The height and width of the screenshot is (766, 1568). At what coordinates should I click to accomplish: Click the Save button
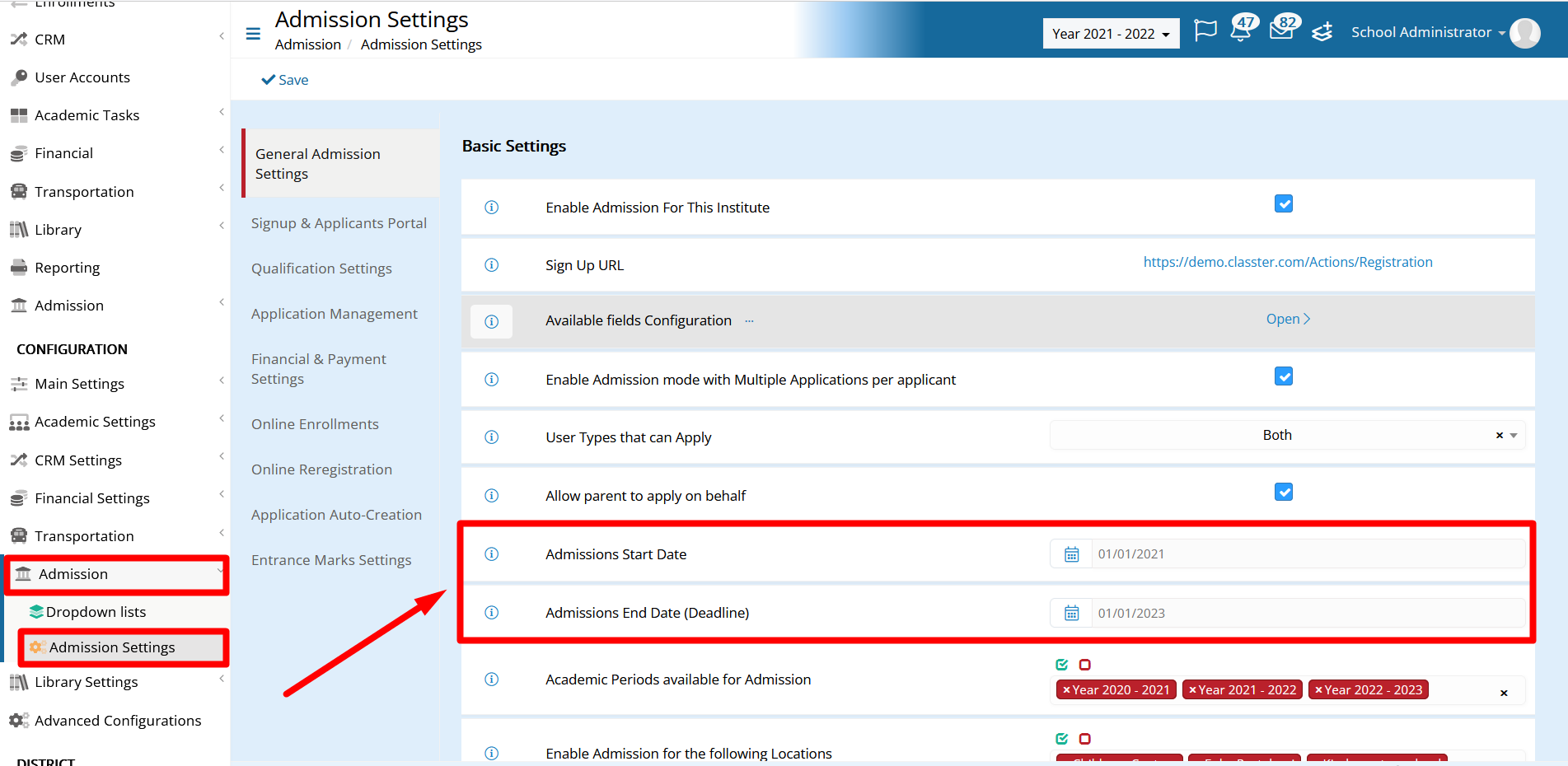point(285,80)
